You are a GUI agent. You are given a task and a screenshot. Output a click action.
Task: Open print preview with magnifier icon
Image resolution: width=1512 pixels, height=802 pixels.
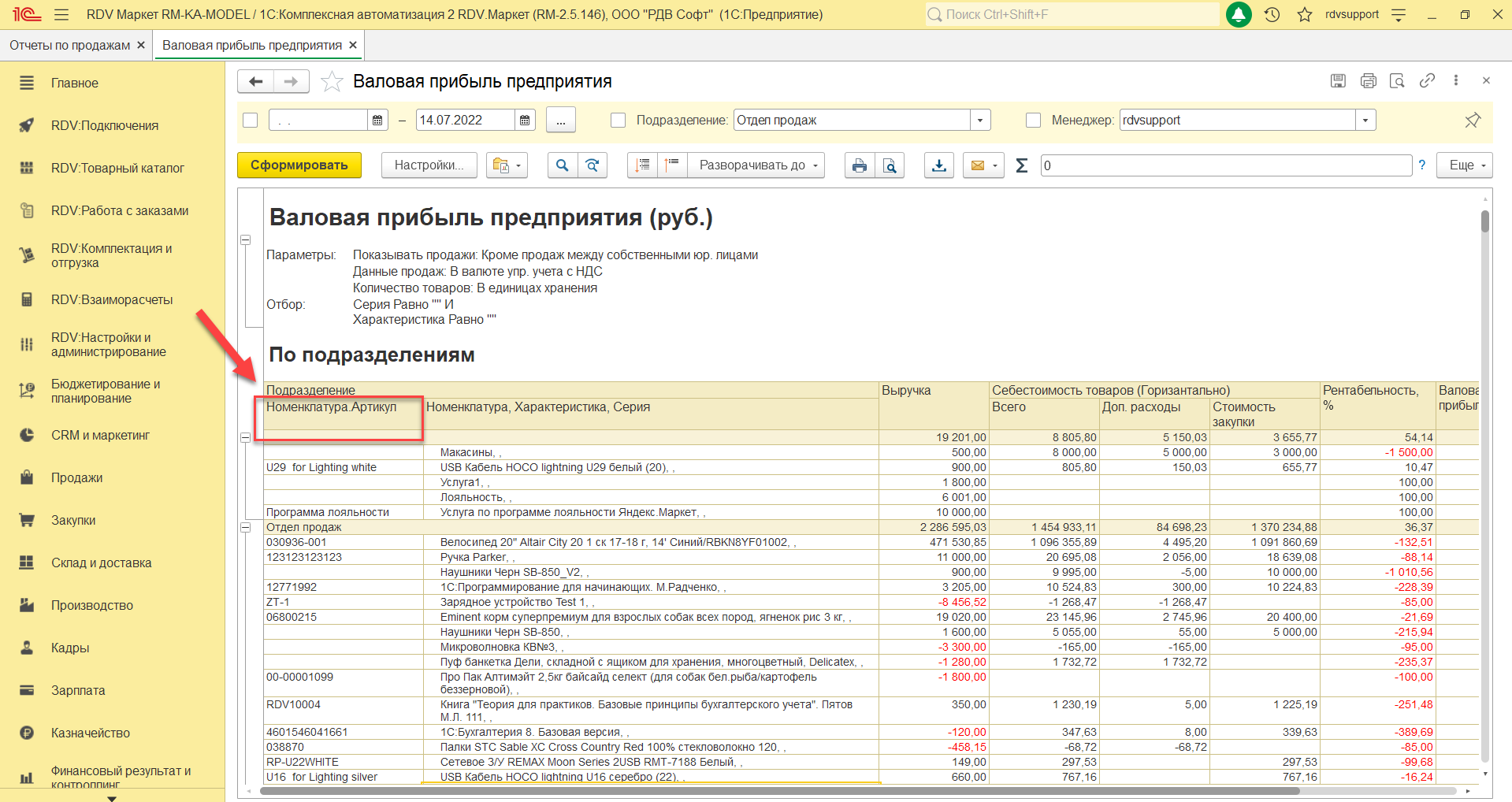coord(890,165)
